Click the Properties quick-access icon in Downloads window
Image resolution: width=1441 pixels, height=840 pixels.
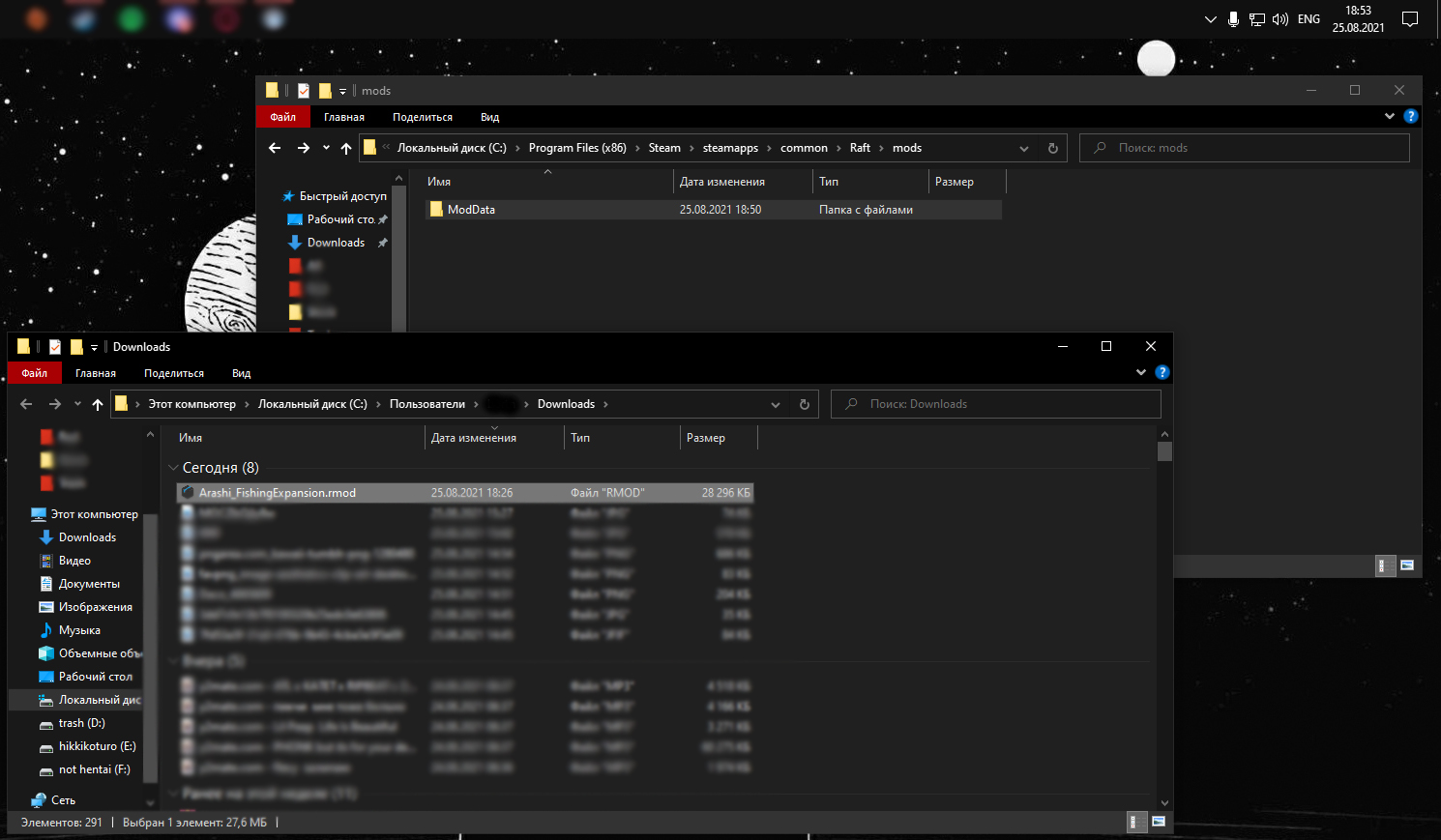tap(55, 347)
